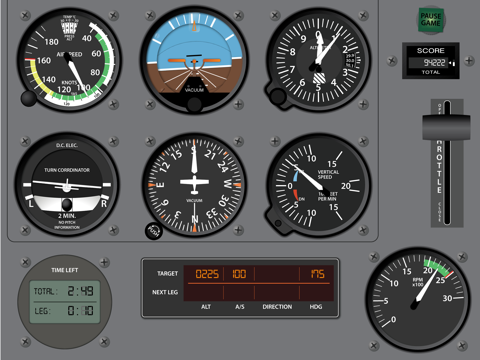This screenshot has height=360, width=480.
Task: Click the turn coordinator L mark
Action: point(31,203)
